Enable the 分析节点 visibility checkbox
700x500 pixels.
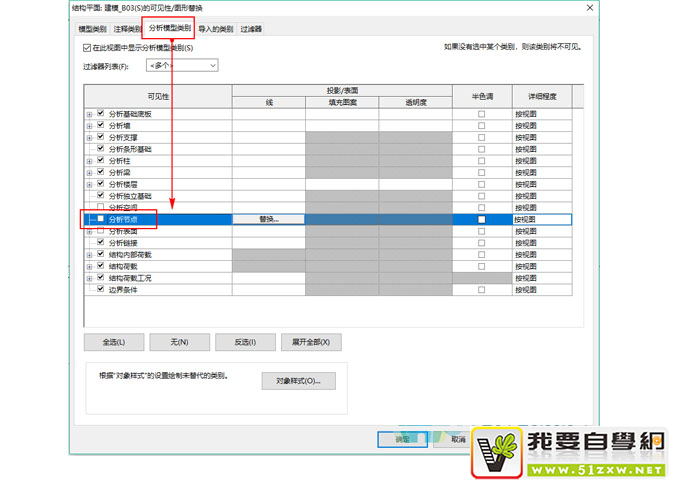pyautogui.click(x=101, y=219)
